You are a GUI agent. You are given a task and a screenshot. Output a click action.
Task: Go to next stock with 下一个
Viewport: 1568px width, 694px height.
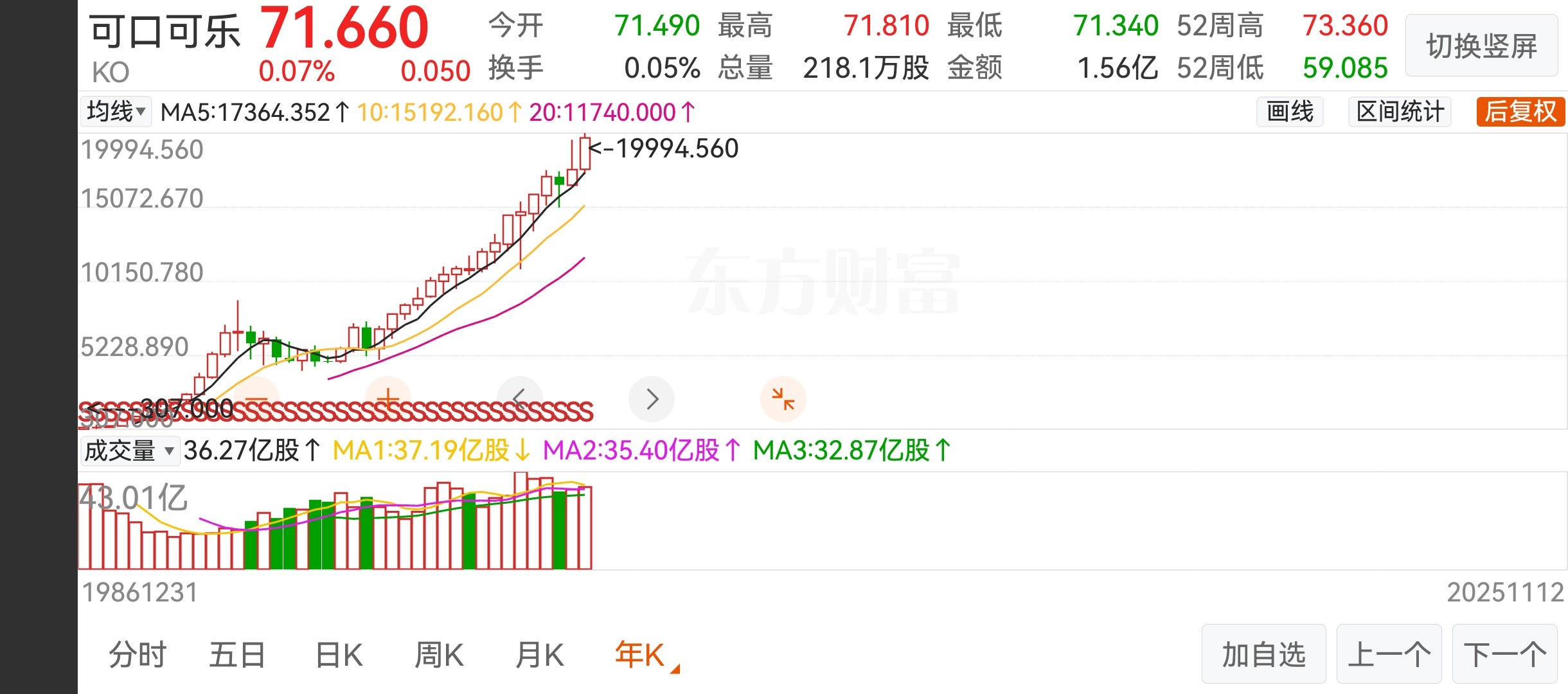pos(1504,654)
